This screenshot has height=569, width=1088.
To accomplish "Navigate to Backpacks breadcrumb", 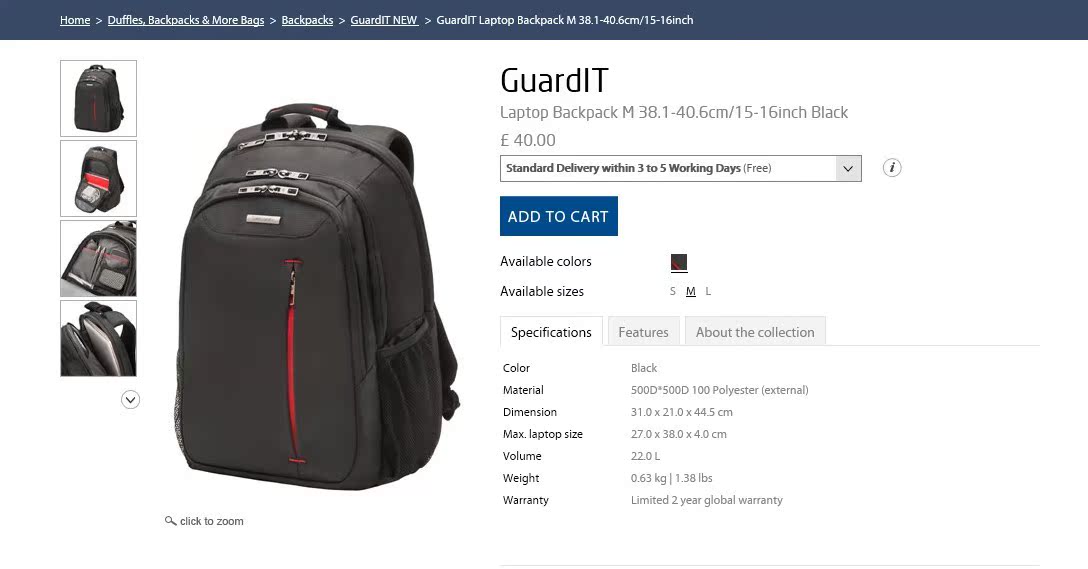I will (x=307, y=20).
